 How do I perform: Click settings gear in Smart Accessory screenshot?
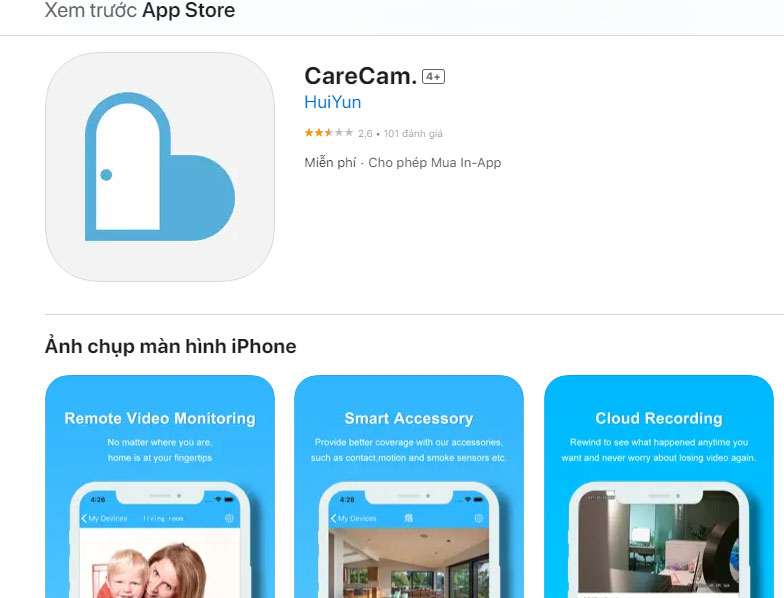(478, 518)
